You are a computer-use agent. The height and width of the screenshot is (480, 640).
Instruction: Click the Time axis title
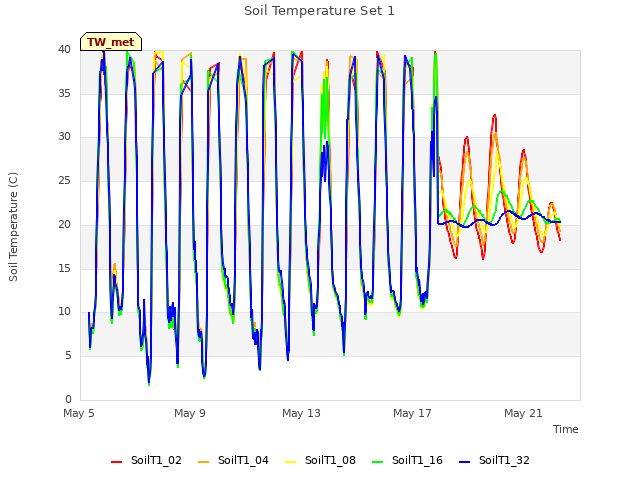pyautogui.click(x=566, y=429)
